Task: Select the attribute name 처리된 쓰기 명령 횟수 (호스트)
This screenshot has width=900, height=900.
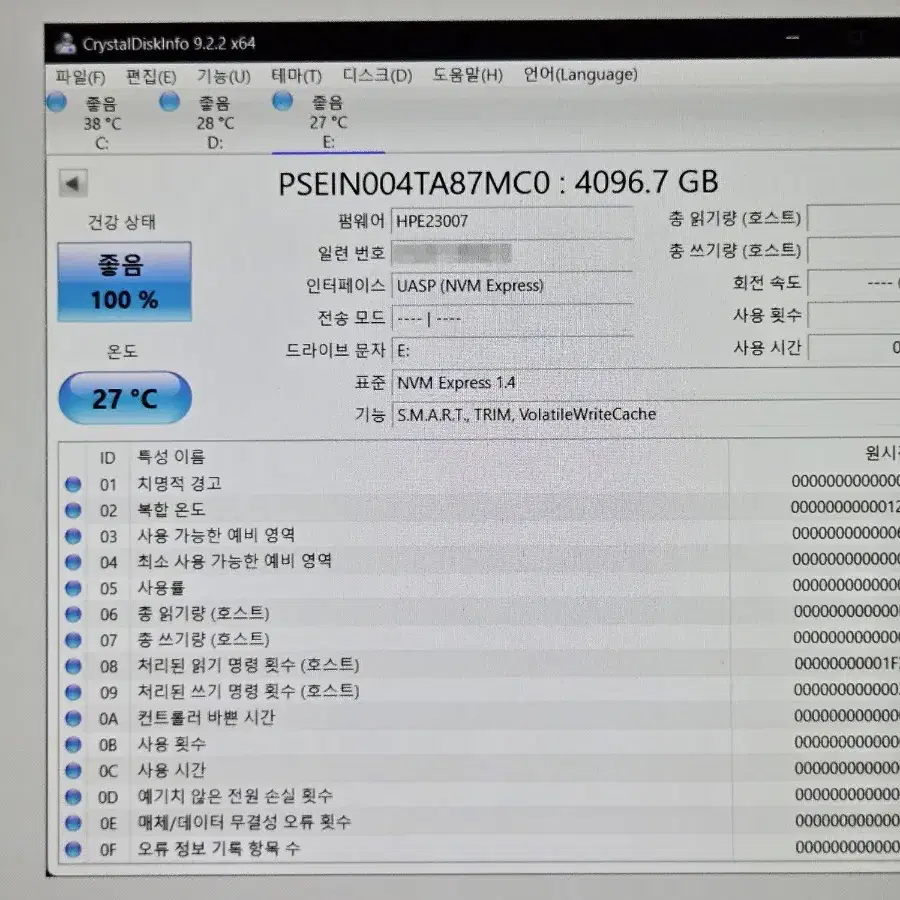Action: [x=248, y=690]
